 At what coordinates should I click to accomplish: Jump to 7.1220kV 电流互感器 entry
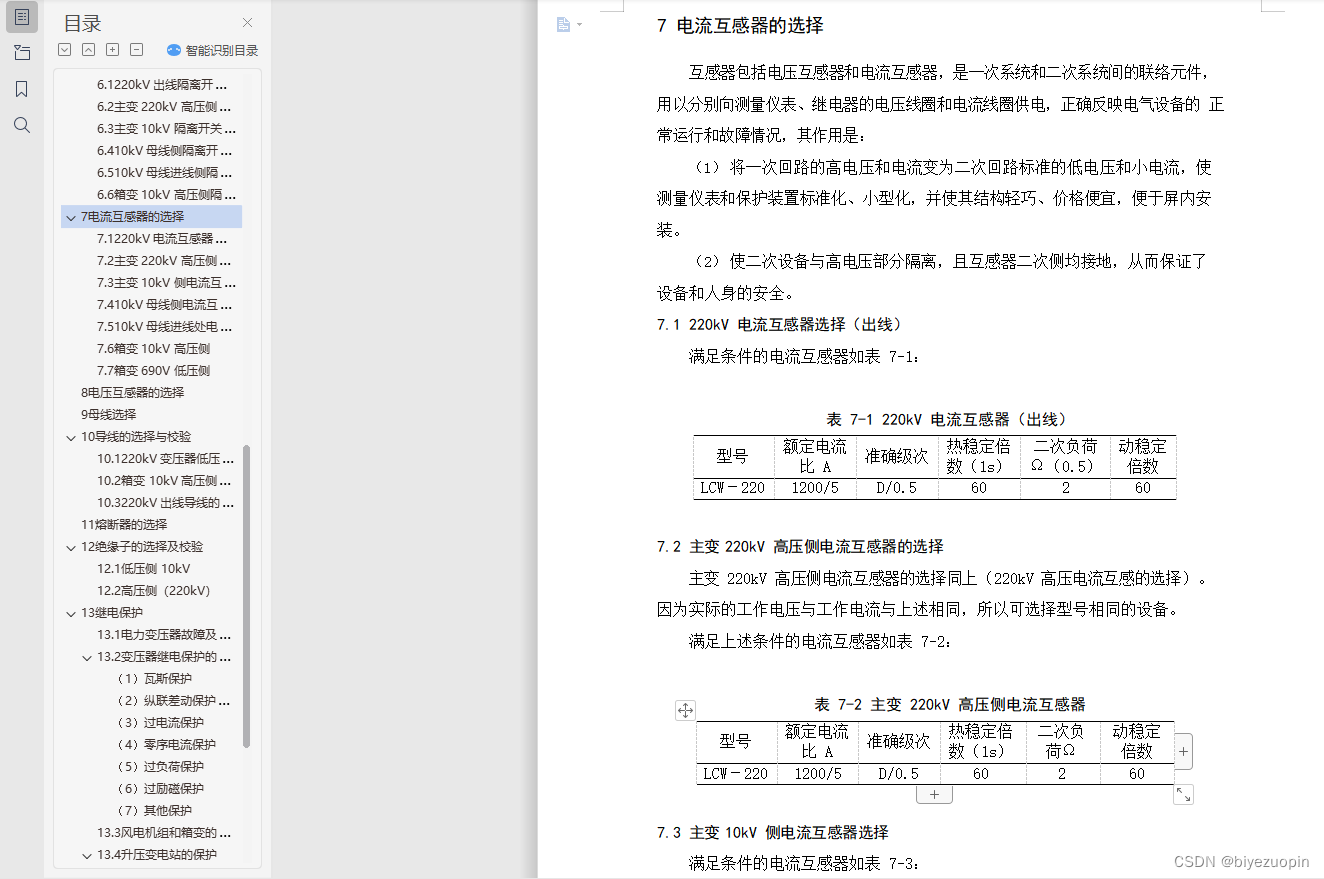162,239
